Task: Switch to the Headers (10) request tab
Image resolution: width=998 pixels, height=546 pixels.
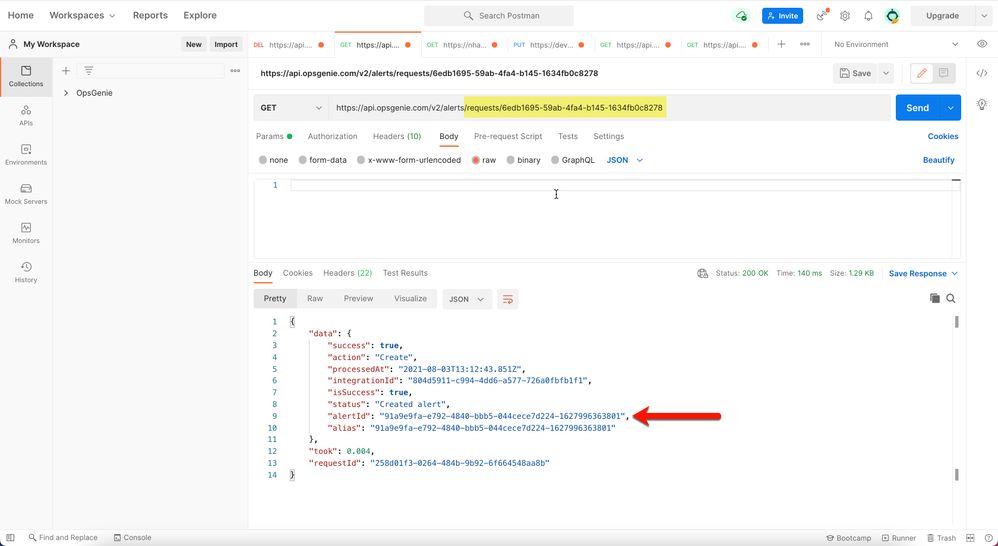Action: [x=397, y=136]
